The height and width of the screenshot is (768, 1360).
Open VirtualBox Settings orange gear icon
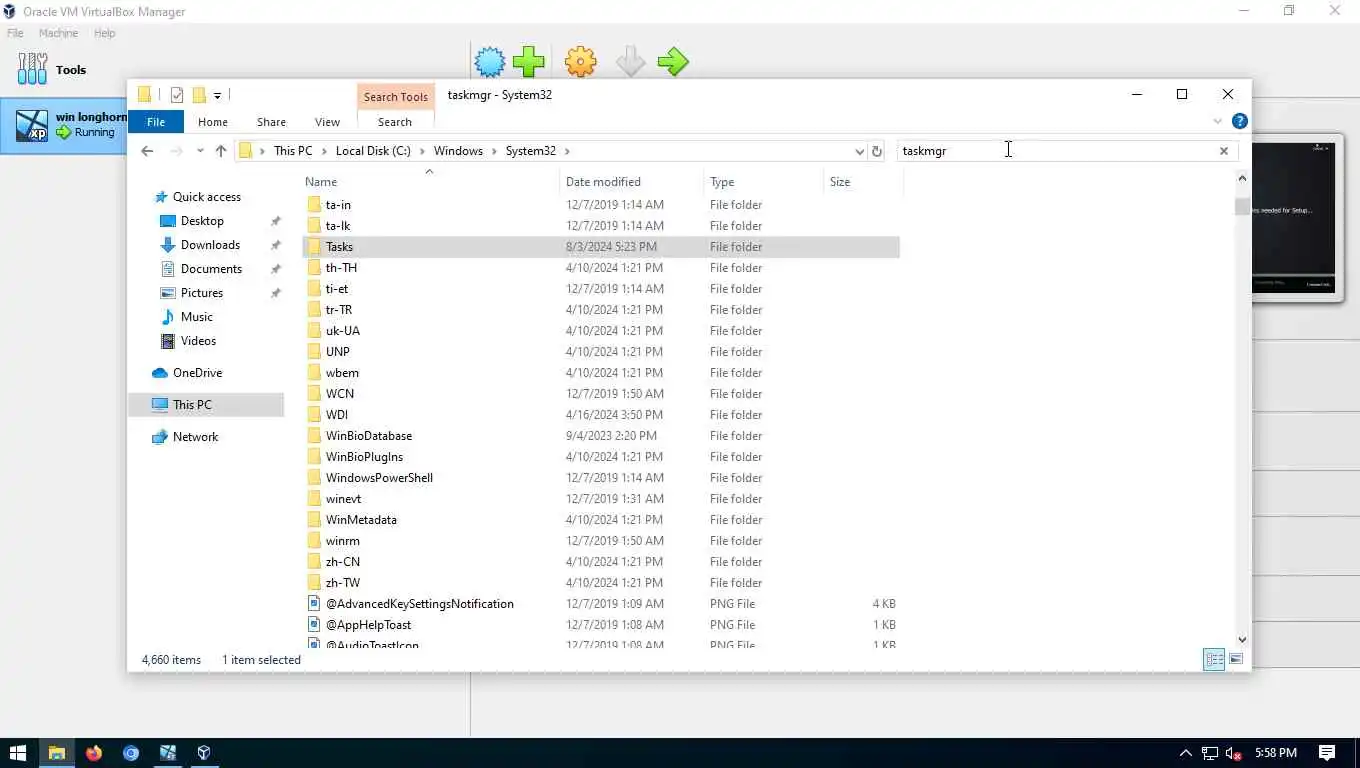tap(581, 62)
